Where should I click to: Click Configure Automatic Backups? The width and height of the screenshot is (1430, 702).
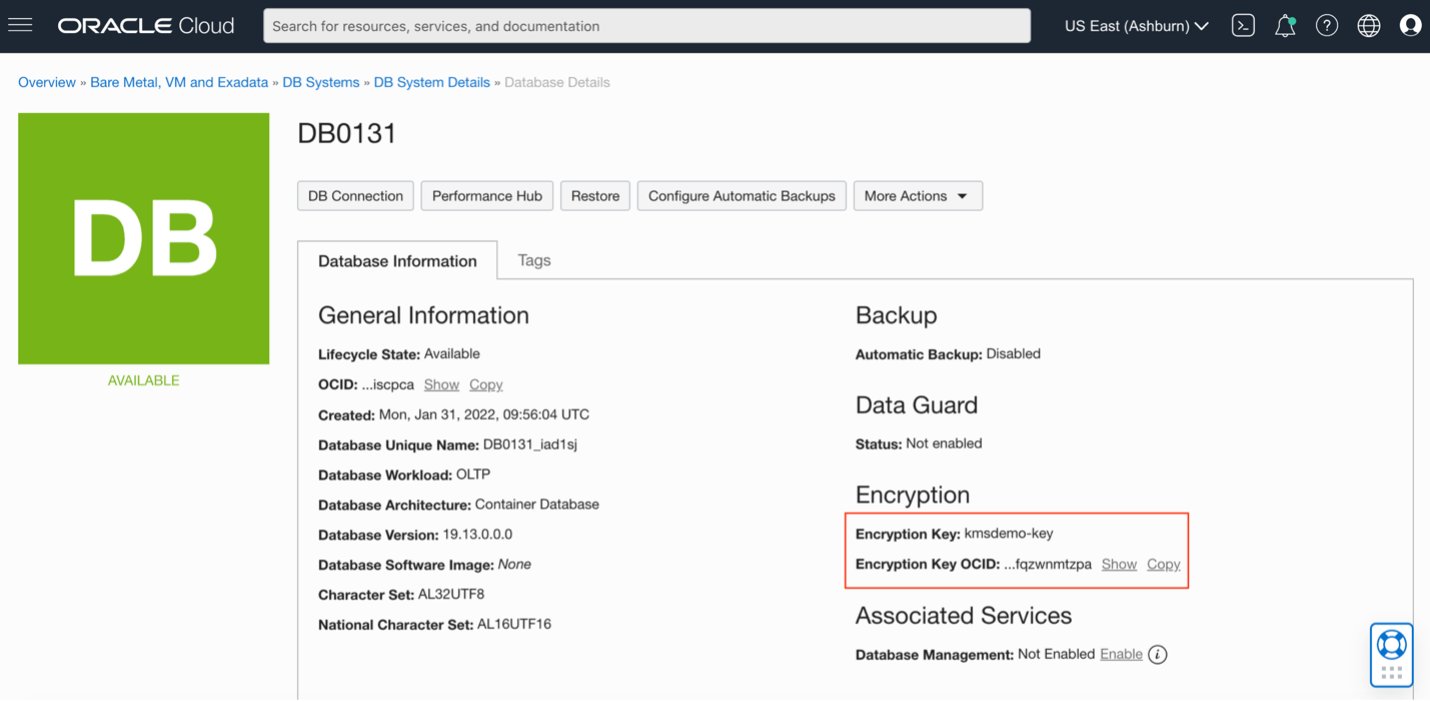(x=741, y=196)
